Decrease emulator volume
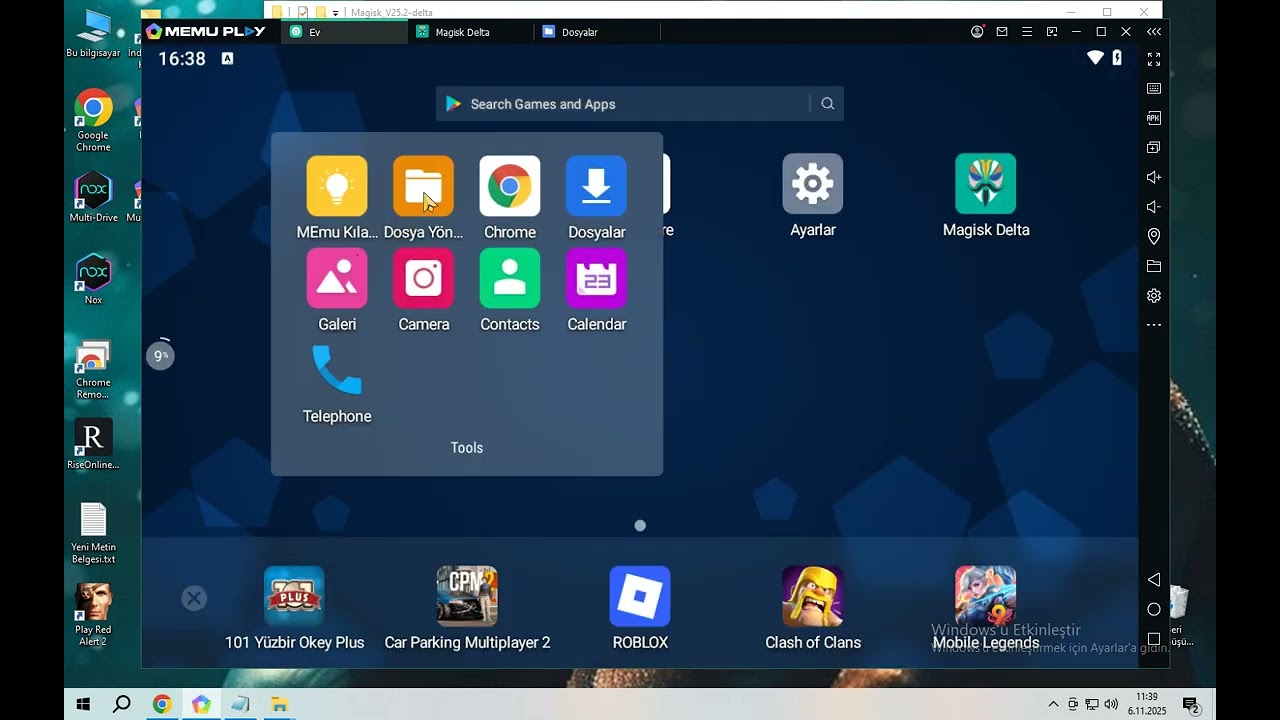This screenshot has width=1280, height=720. pyautogui.click(x=1154, y=207)
